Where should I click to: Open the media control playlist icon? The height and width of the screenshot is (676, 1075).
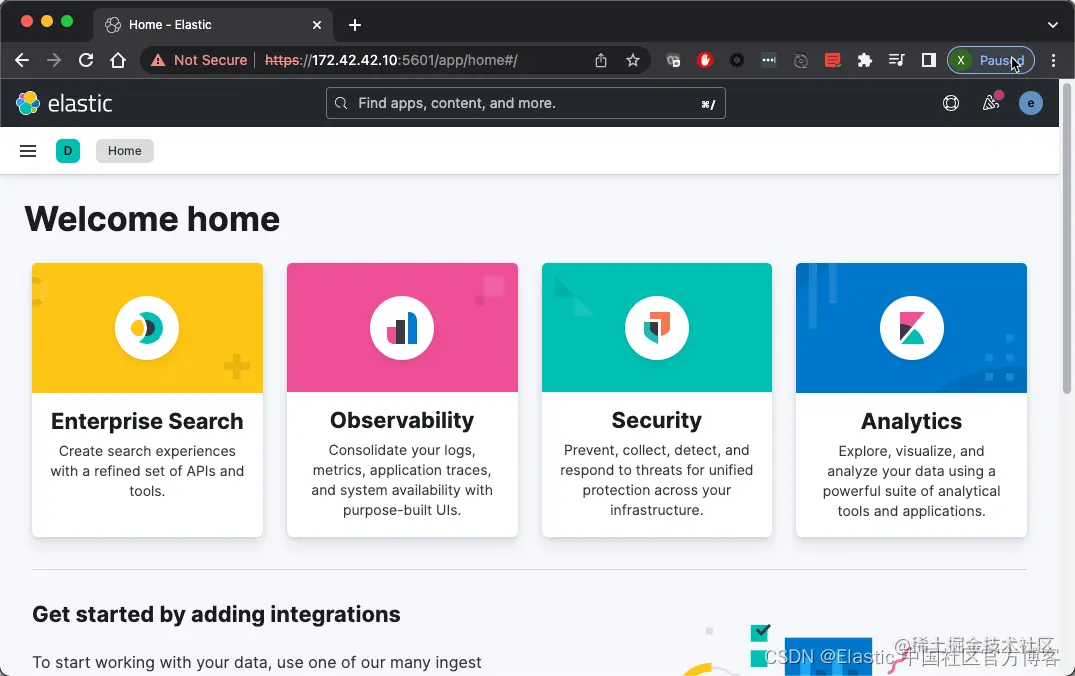point(896,60)
